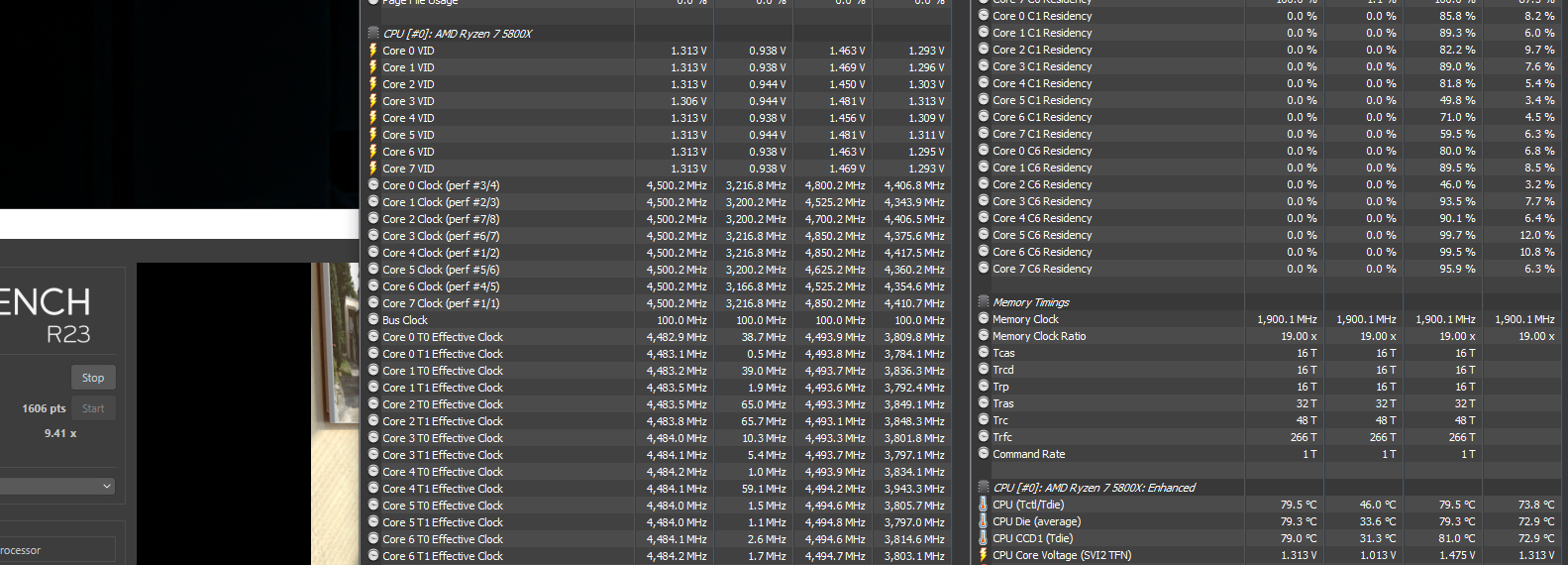Click the icon beside Memory Clock
This screenshot has width=1568, height=565.
984,319
